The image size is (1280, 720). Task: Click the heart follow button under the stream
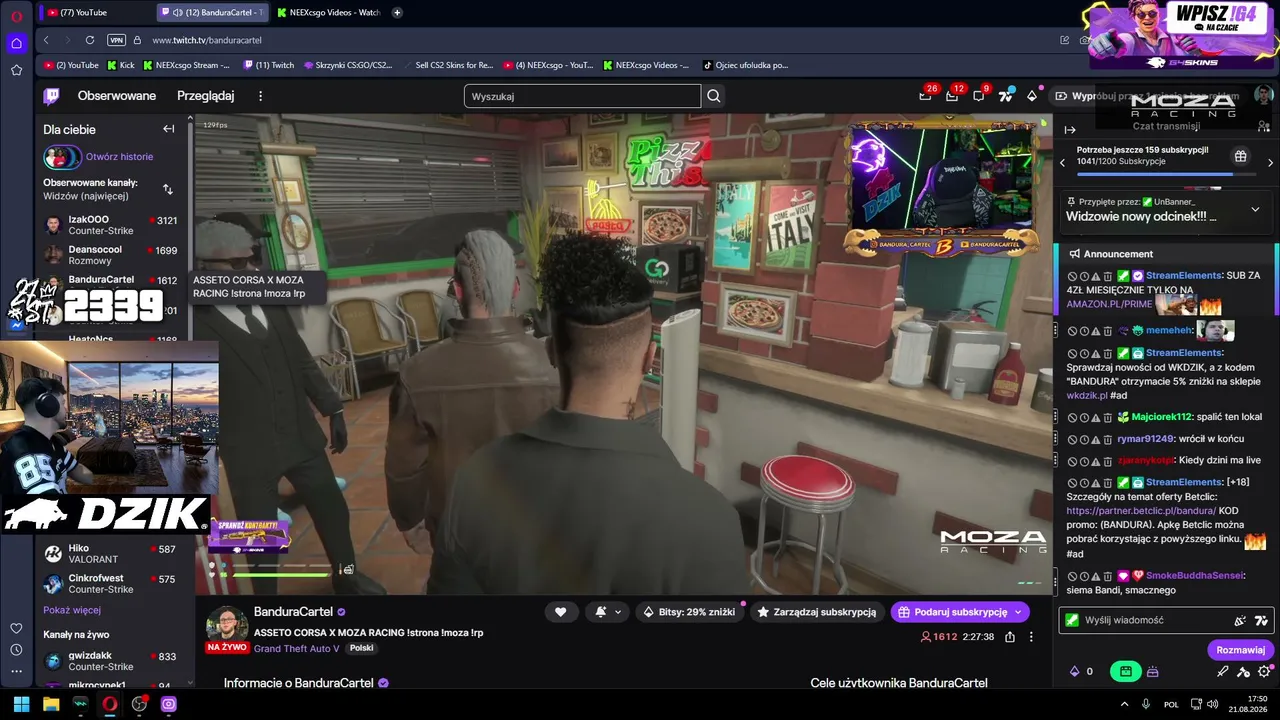pos(561,612)
